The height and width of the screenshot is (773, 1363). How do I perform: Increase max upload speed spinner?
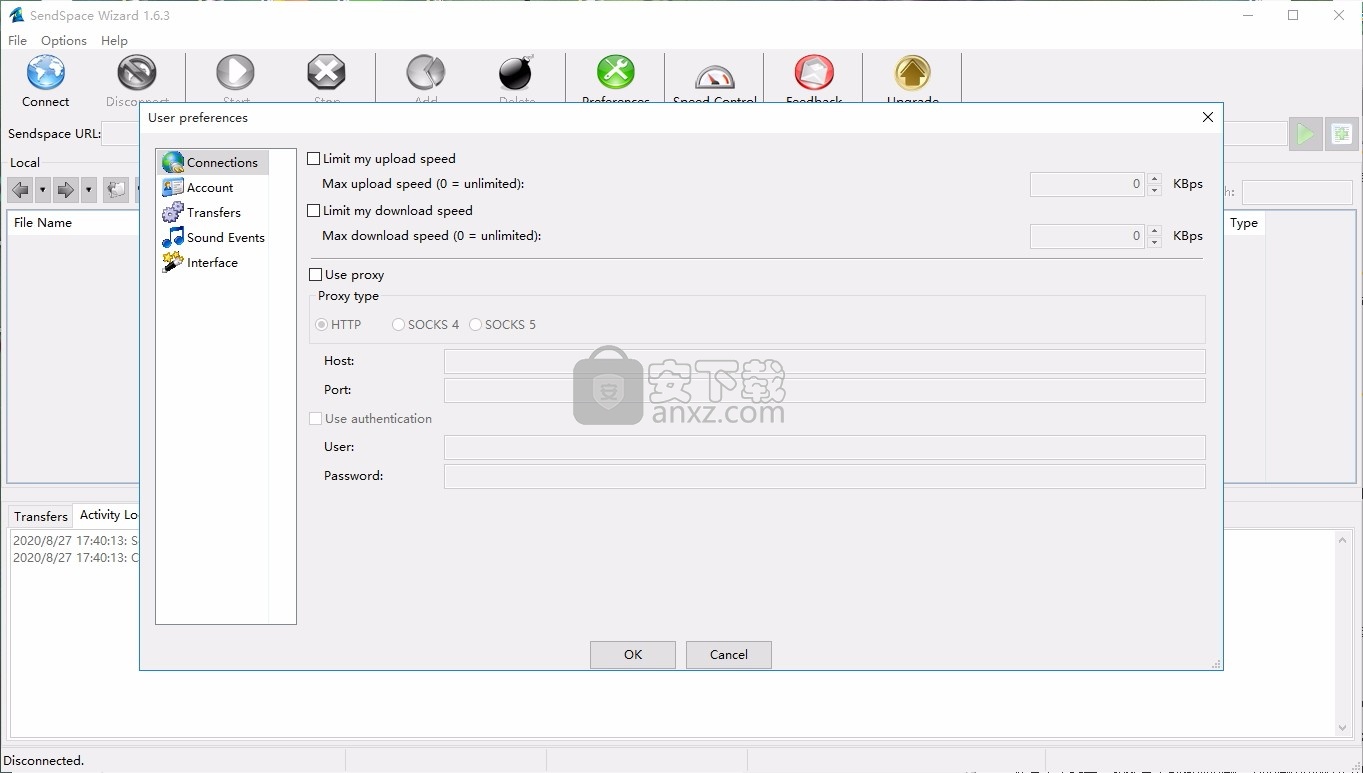click(x=1154, y=178)
